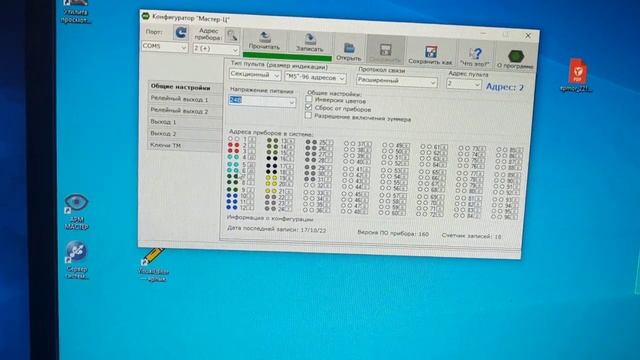The height and width of the screenshot is (360, 640).
Task: Click the Записать toolbar button
Action: coord(310,42)
